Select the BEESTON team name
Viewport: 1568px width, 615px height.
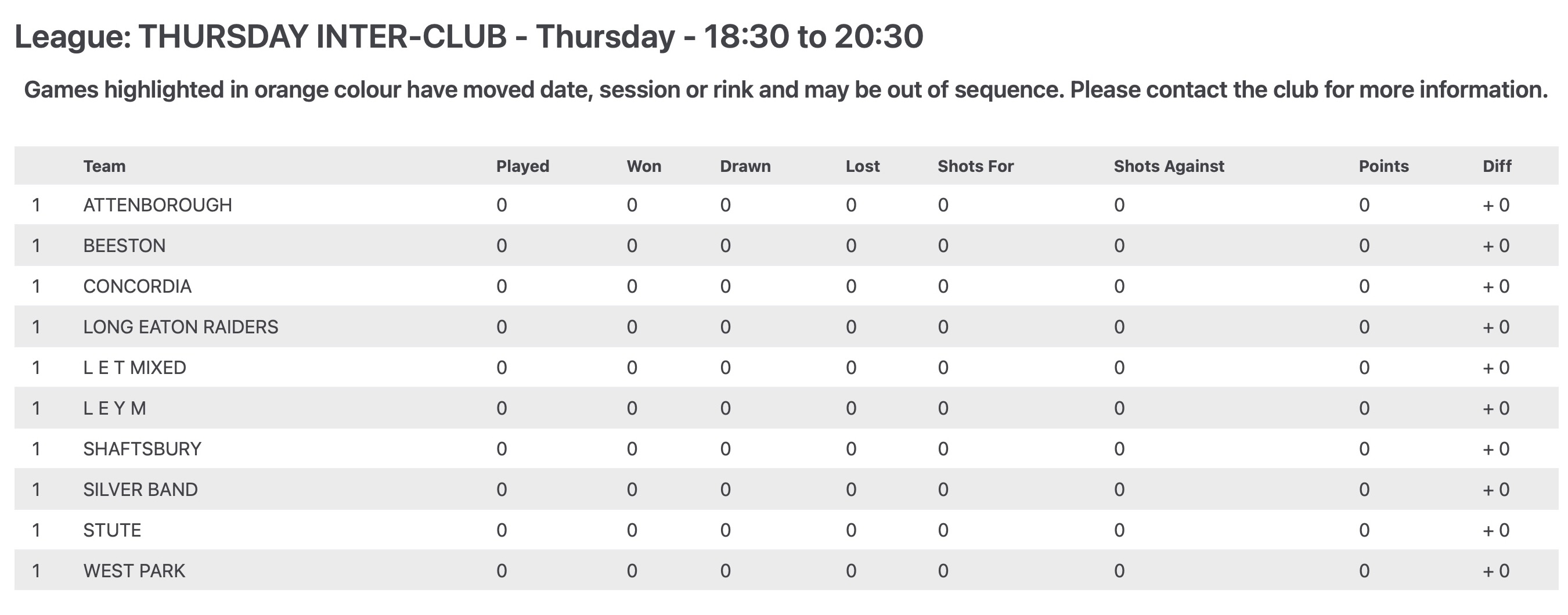(124, 246)
